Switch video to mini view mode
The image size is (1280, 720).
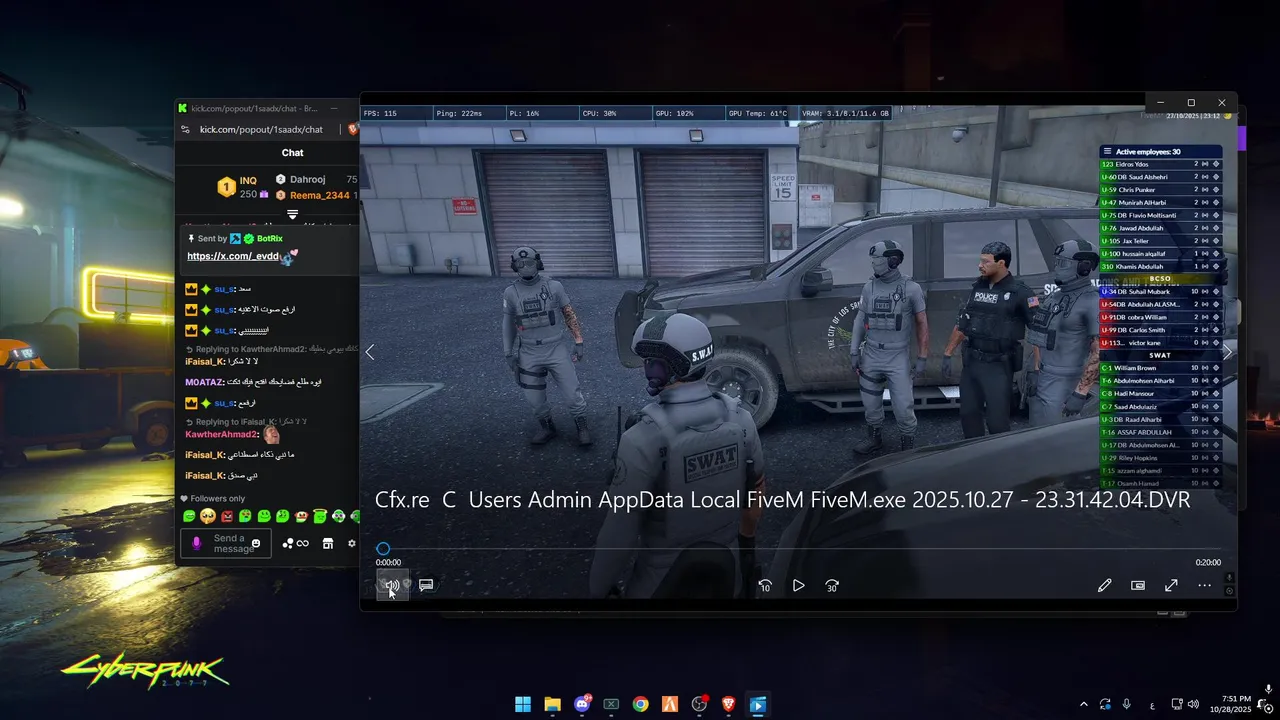coord(1138,586)
